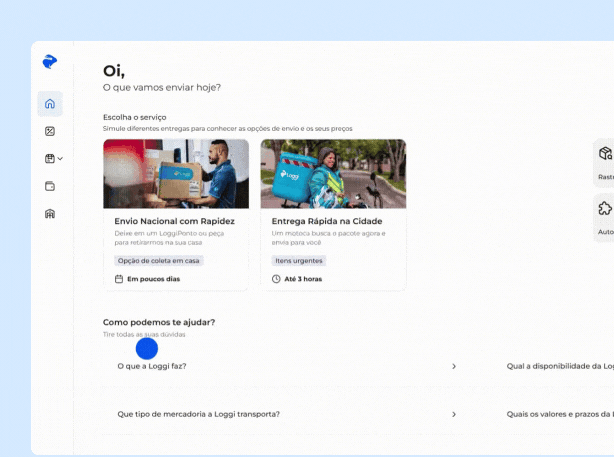Open the building icon in sidebar
614x457 pixels.
(x=50, y=213)
